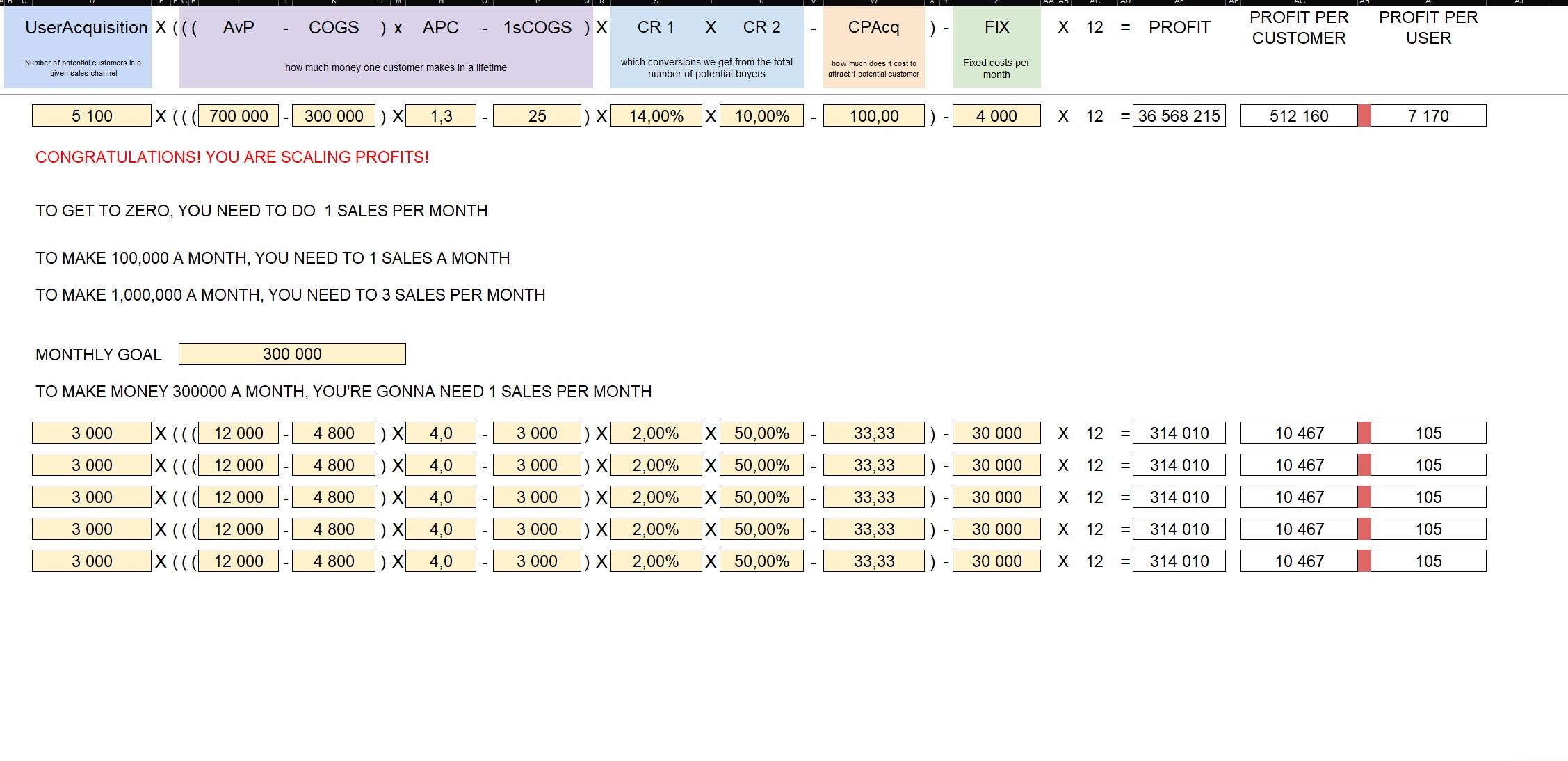
Task: Select the PROFIT PER USER result 7 170
Action: (x=1429, y=115)
